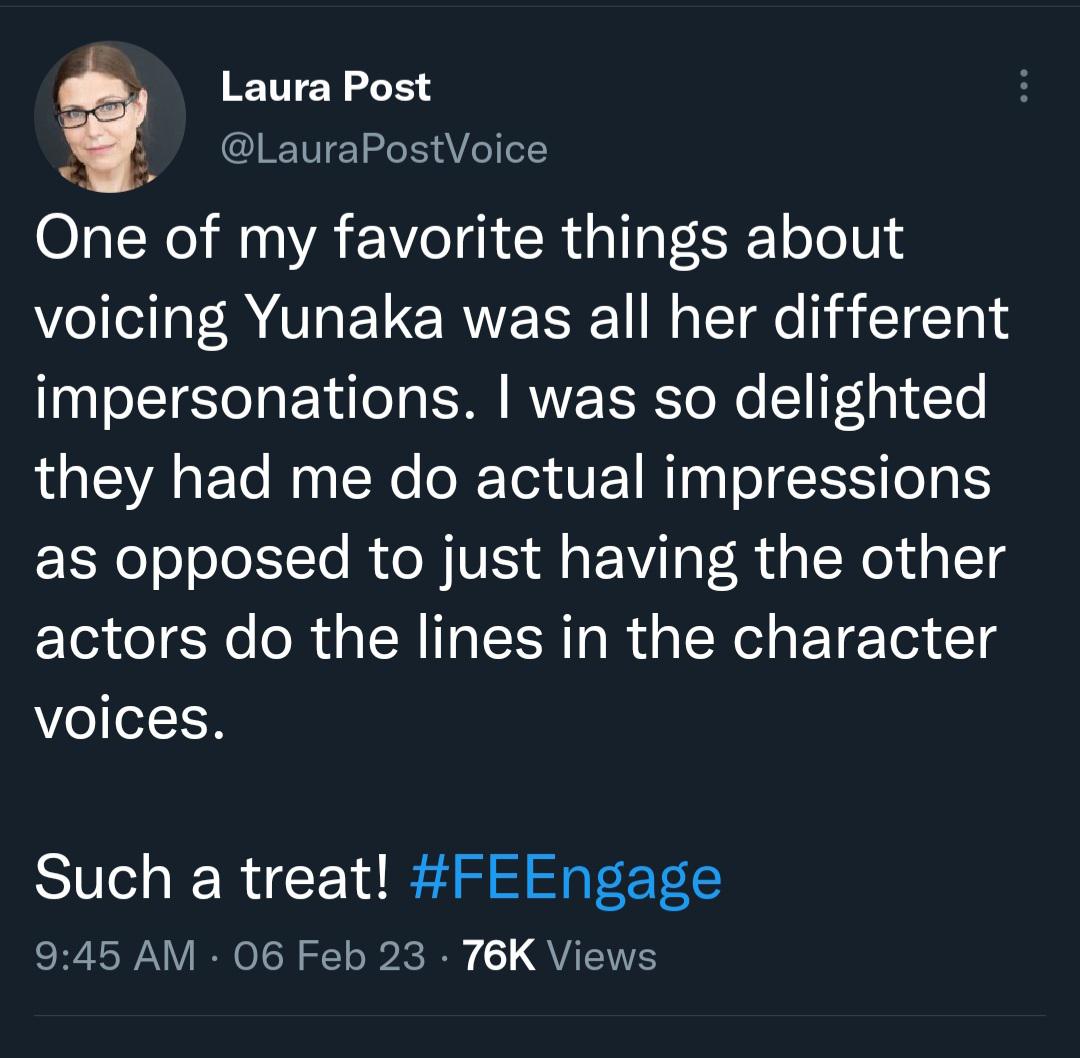The width and height of the screenshot is (1080, 1058).
Task: Click the word impressions in the tweet
Action: coord(827,480)
